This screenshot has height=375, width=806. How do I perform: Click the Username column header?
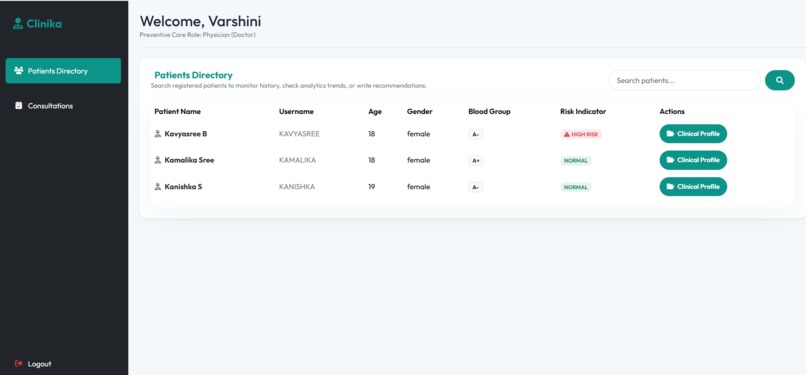[x=296, y=111]
